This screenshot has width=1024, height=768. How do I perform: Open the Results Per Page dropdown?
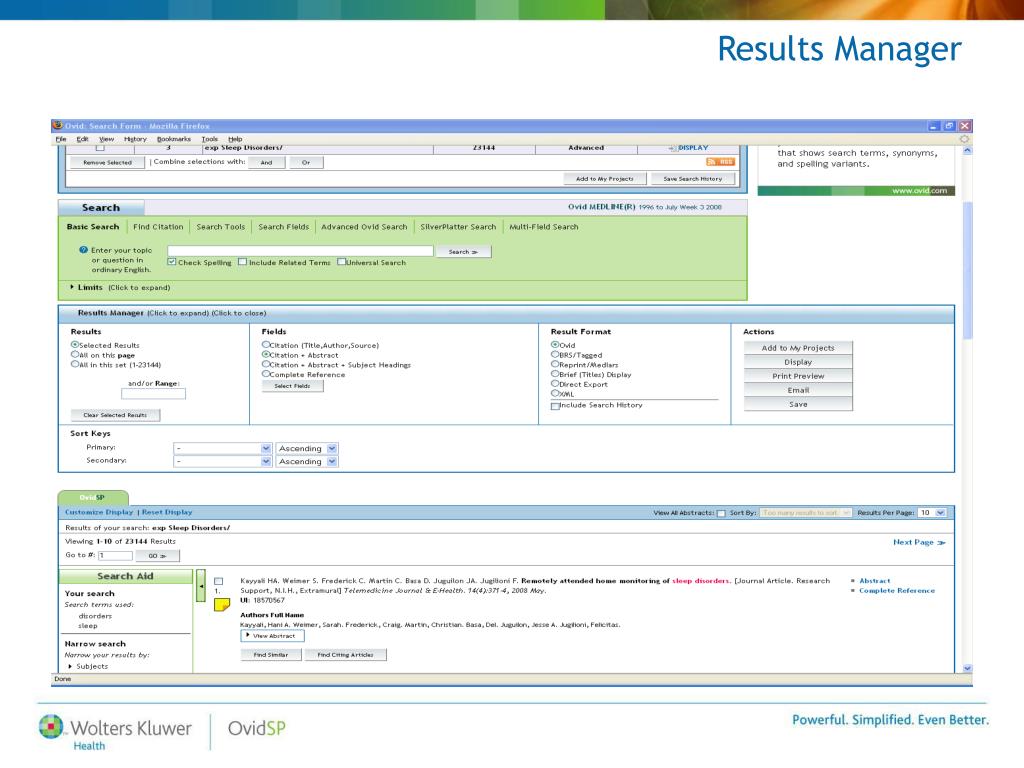[x=932, y=513]
